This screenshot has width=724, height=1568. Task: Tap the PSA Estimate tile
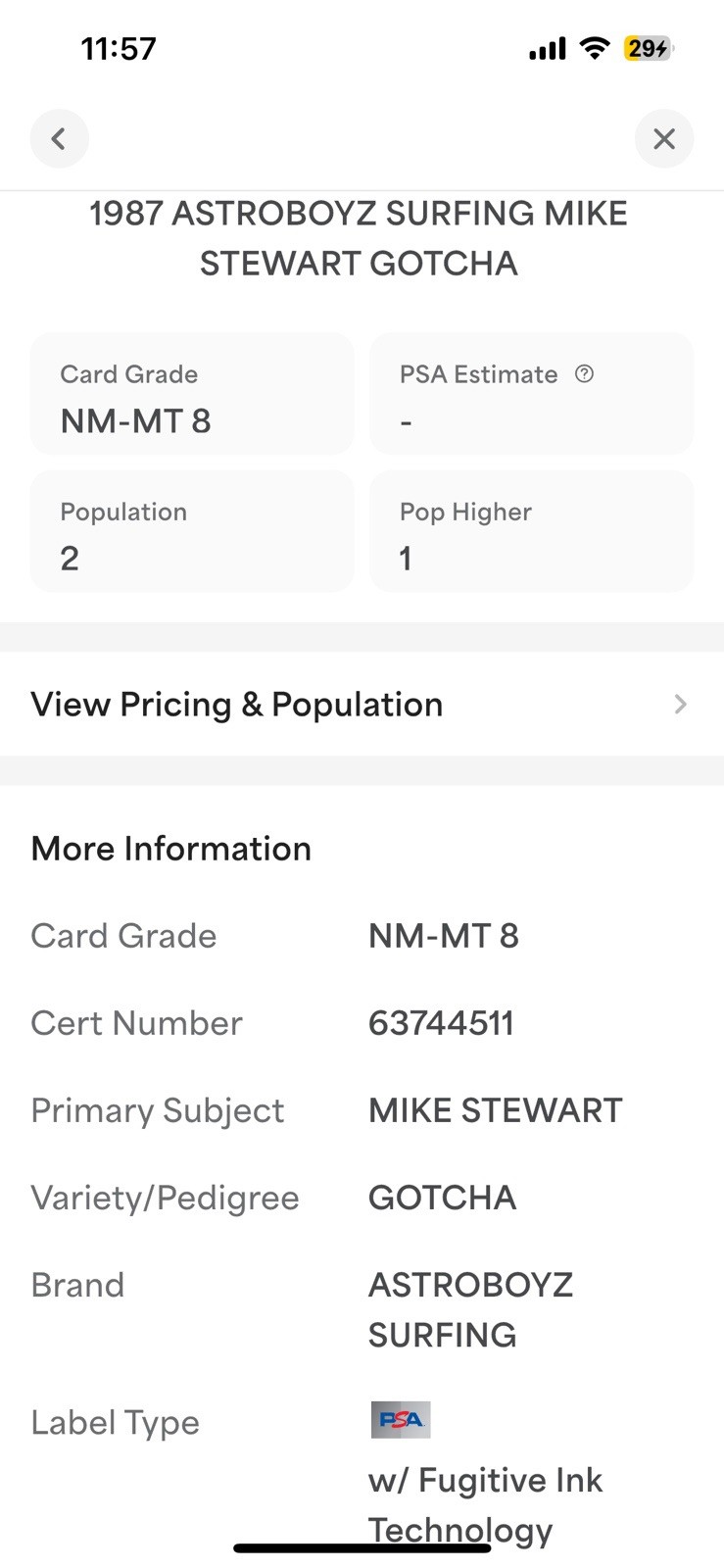pyautogui.click(x=532, y=393)
